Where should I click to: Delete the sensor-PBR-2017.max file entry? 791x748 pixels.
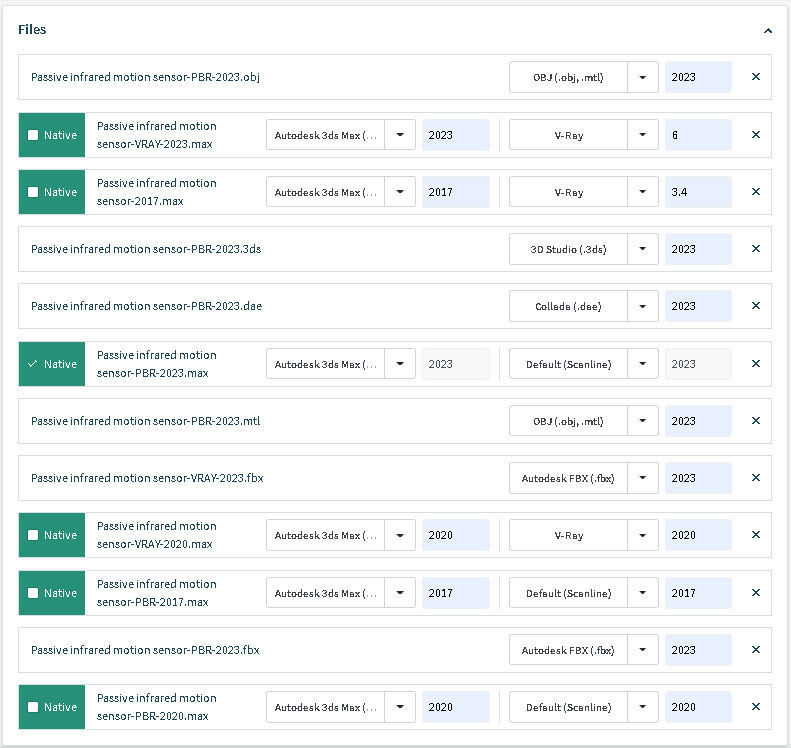click(x=755, y=593)
